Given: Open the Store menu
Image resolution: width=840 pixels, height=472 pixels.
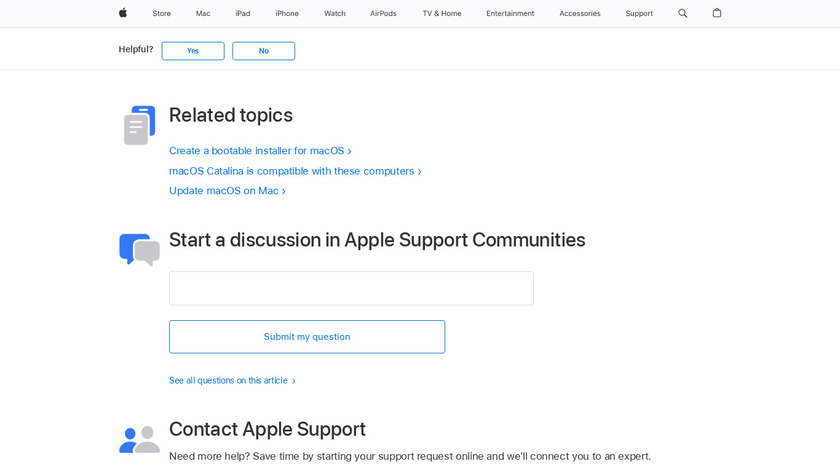Looking at the screenshot, I should [x=162, y=13].
